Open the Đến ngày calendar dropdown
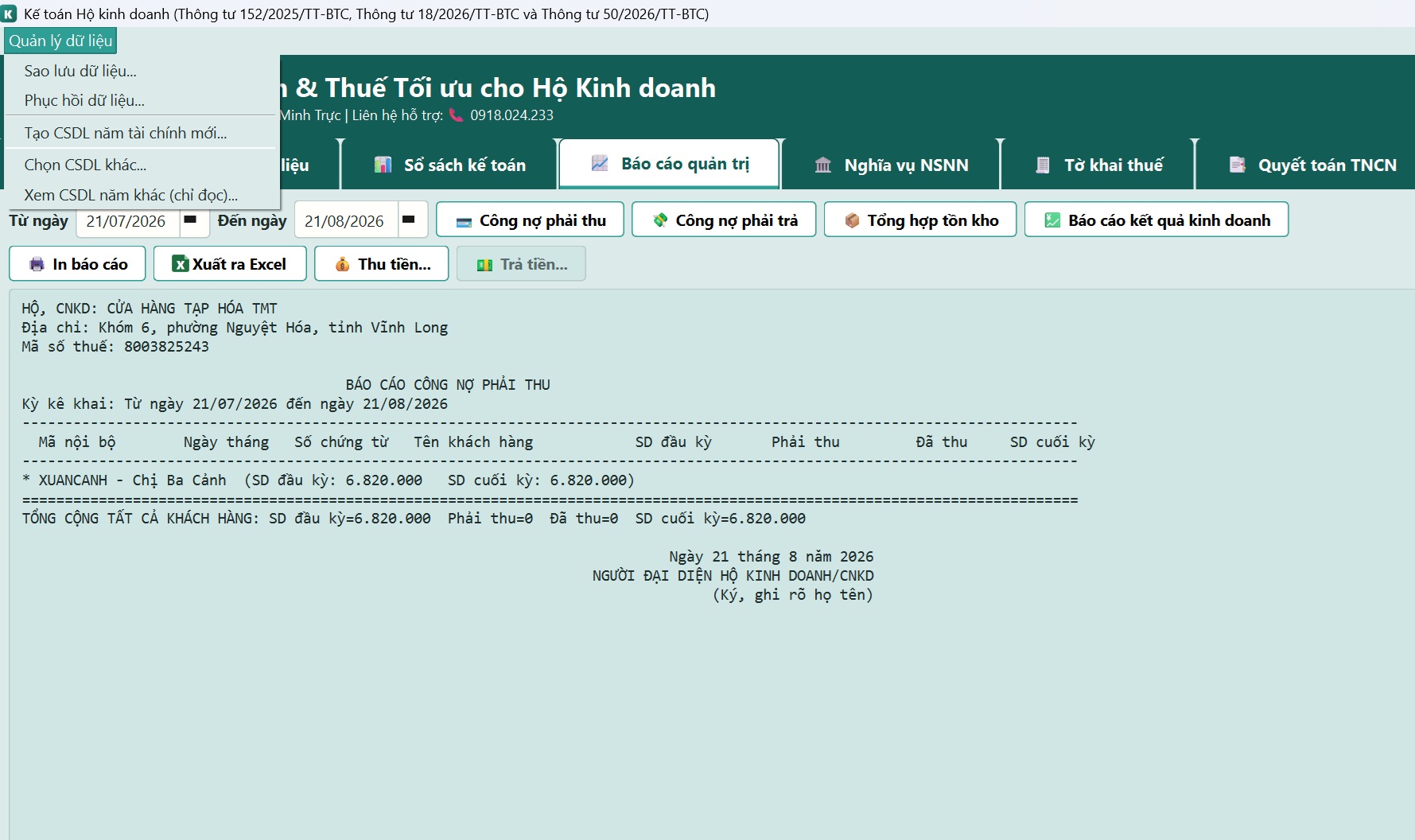This screenshot has height=840, width=1415. pyautogui.click(x=409, y=220)
